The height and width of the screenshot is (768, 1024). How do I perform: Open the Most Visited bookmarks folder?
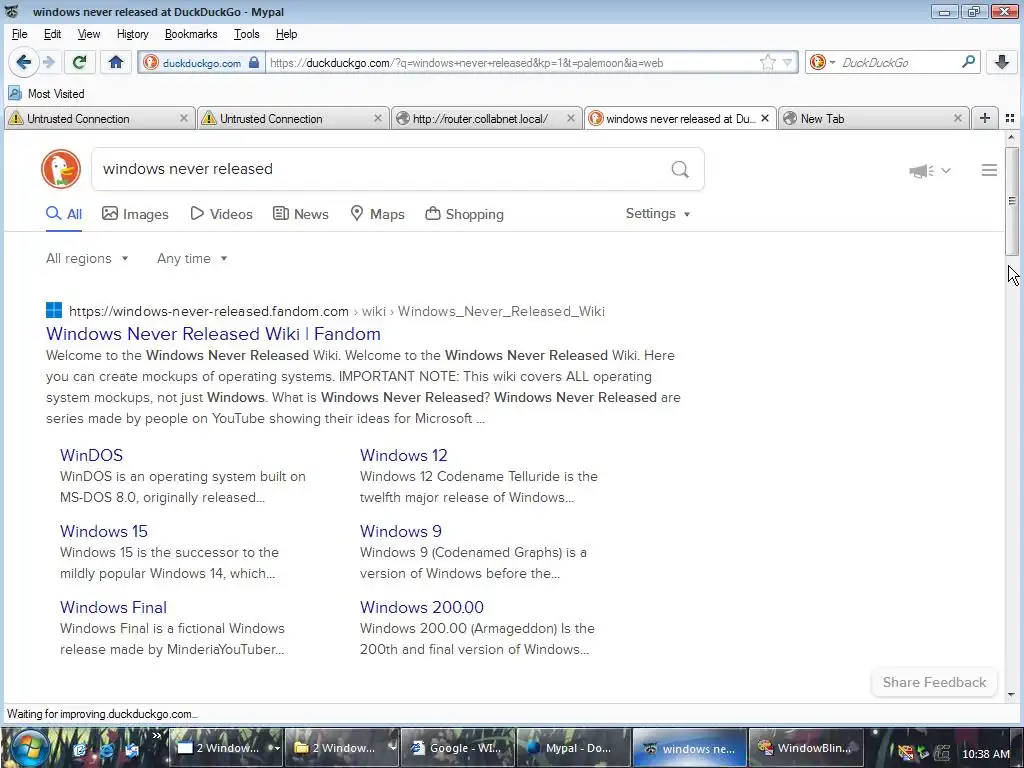pos(46,93)
